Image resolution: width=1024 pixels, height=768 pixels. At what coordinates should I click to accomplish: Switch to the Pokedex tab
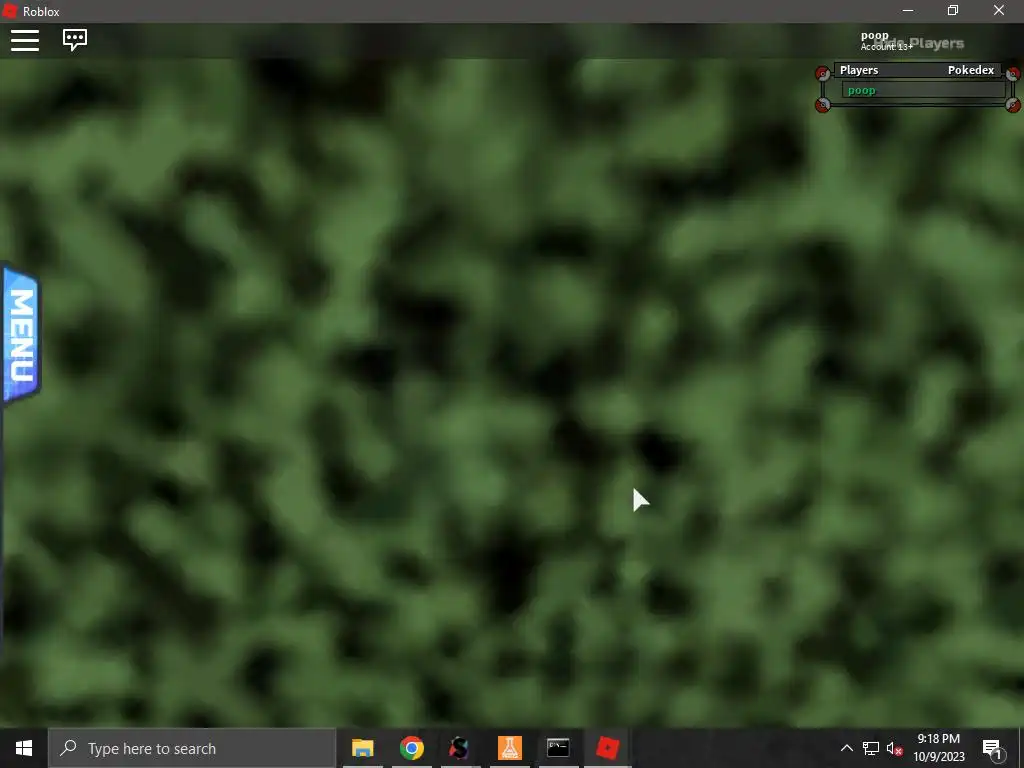click(970, 70)
